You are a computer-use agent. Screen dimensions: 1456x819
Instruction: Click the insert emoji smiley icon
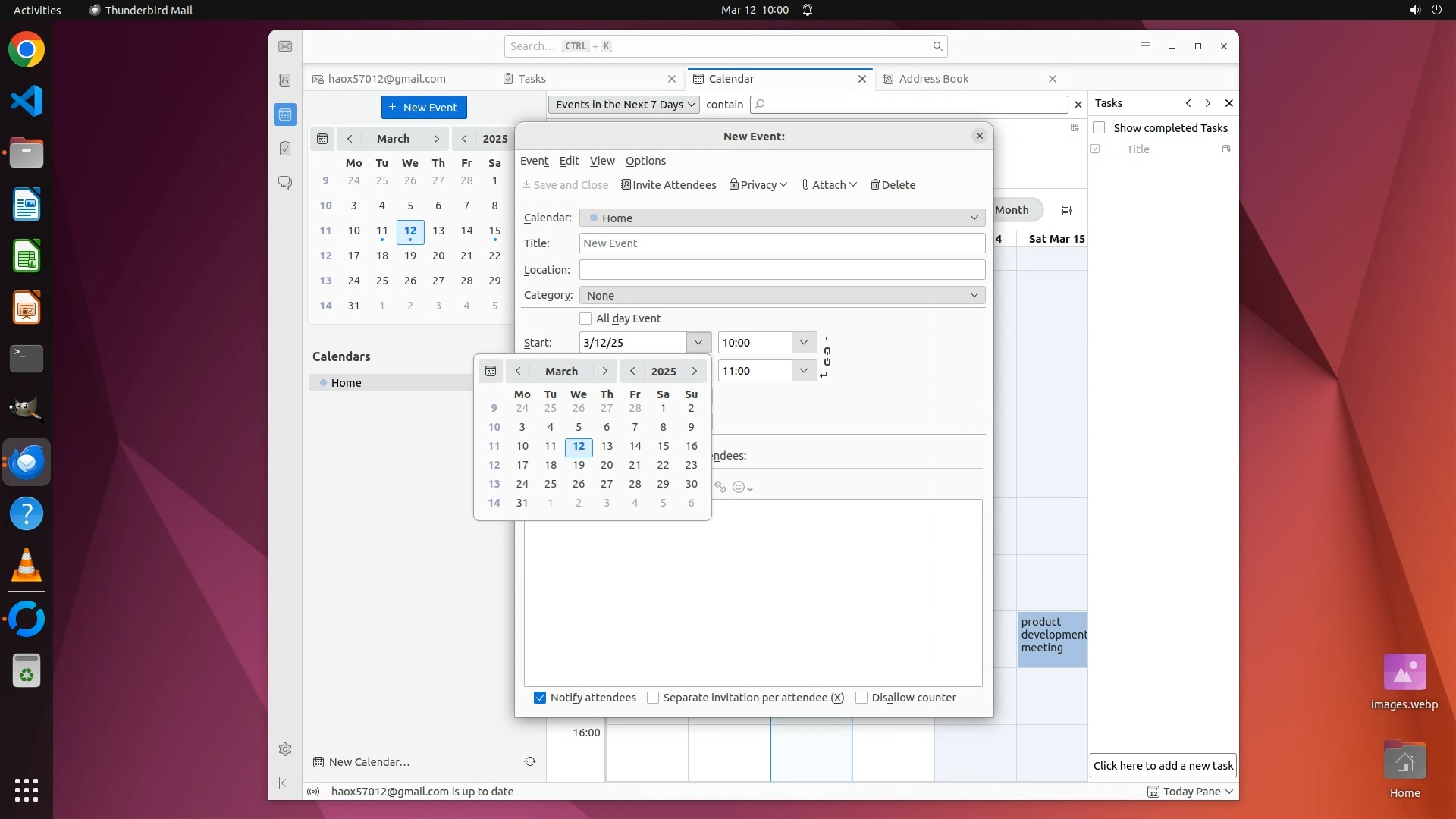[739, 487]
